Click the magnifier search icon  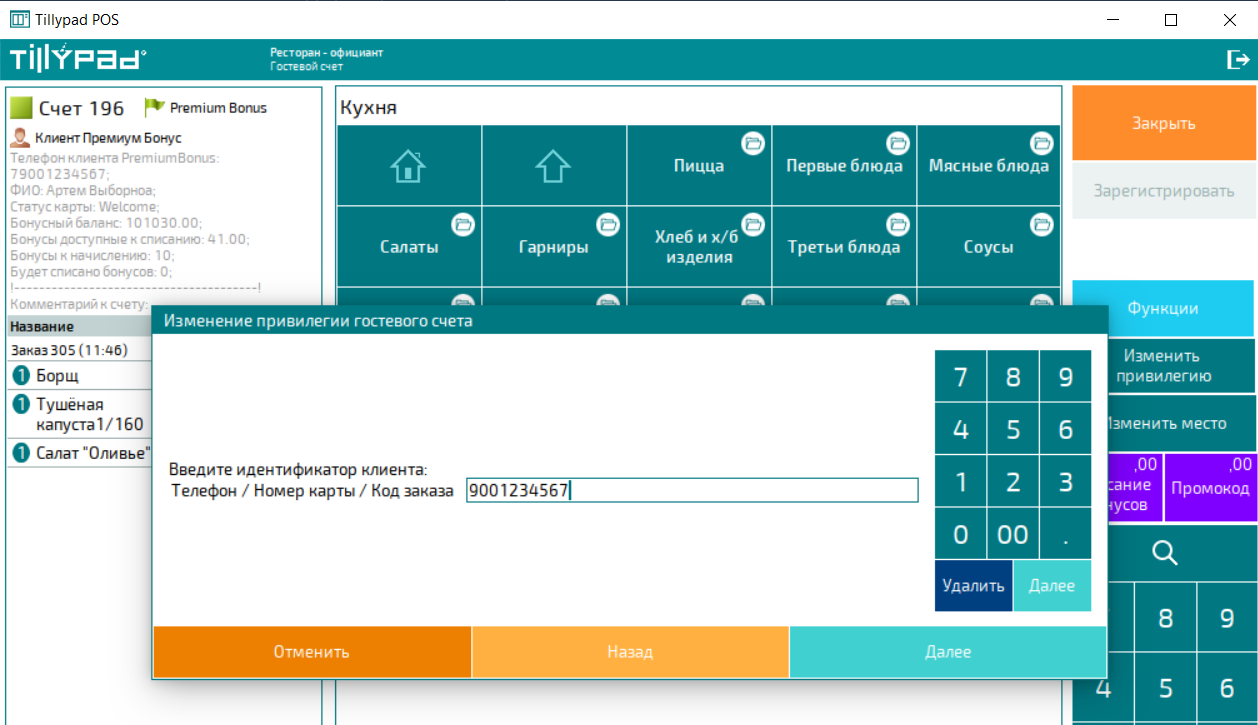(1164, 553)
